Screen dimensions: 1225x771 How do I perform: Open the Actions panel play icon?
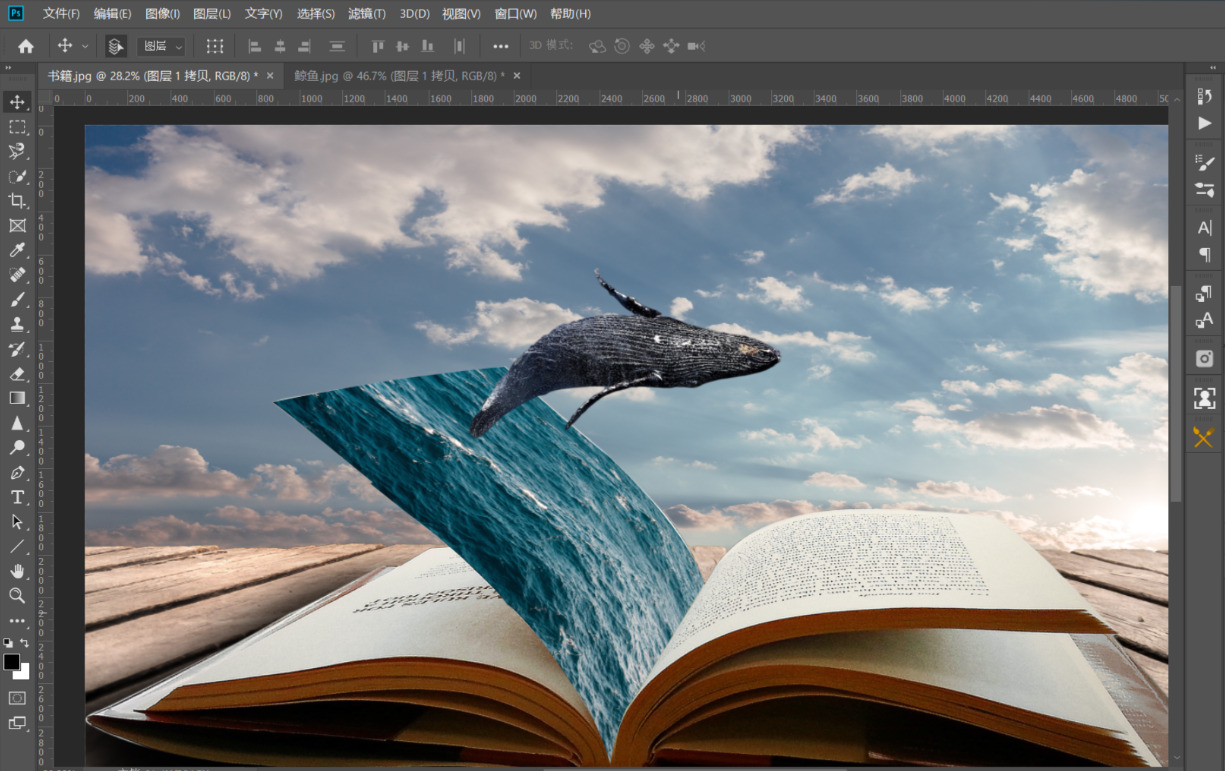coord(1204,123)
